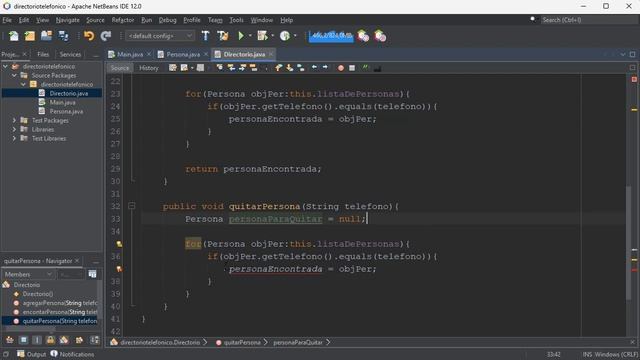640x360 pixels.
Task: Click the Save All toolbar icon
Action: [x=63, y=36]
